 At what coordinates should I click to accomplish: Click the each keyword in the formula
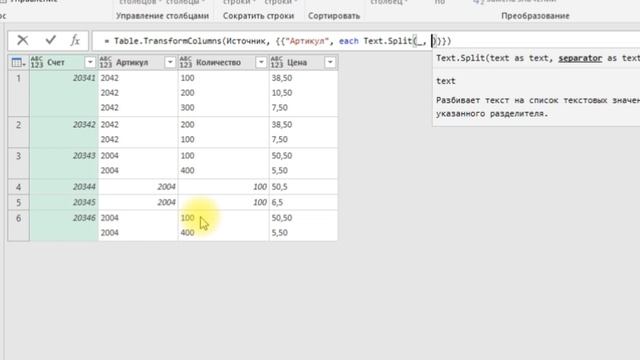tap(349, 41)
